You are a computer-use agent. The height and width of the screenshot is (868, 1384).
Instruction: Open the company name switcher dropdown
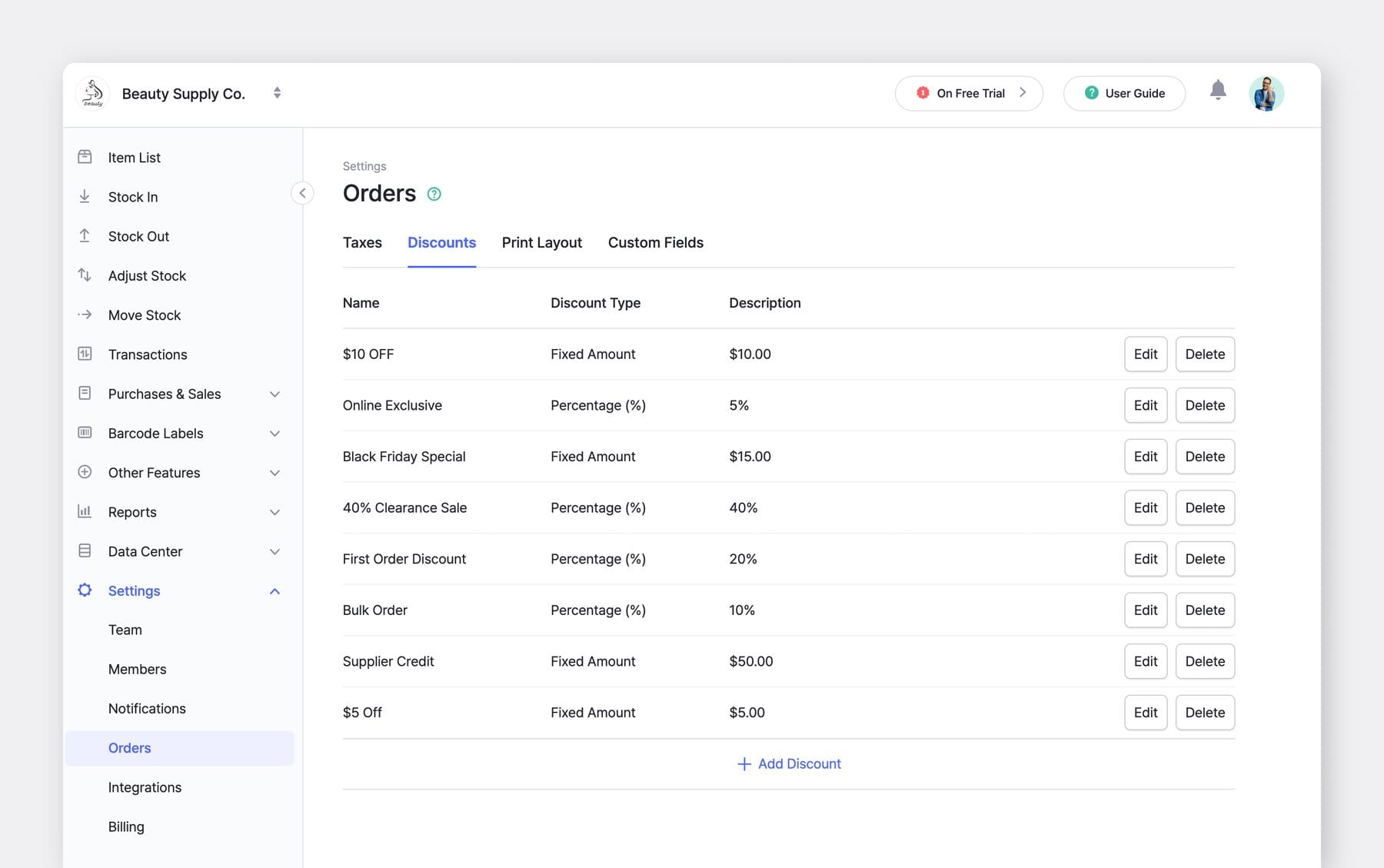[x=276, y=92]
